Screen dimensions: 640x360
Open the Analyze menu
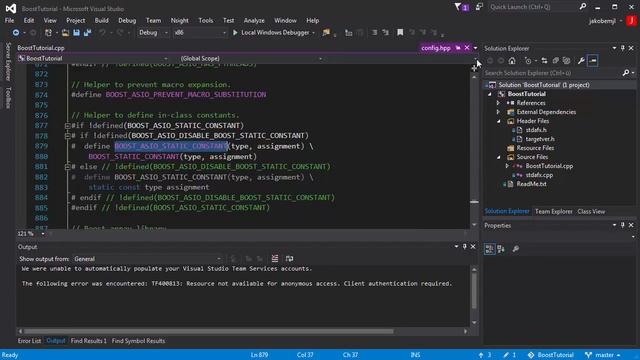[x=254, y=20]
